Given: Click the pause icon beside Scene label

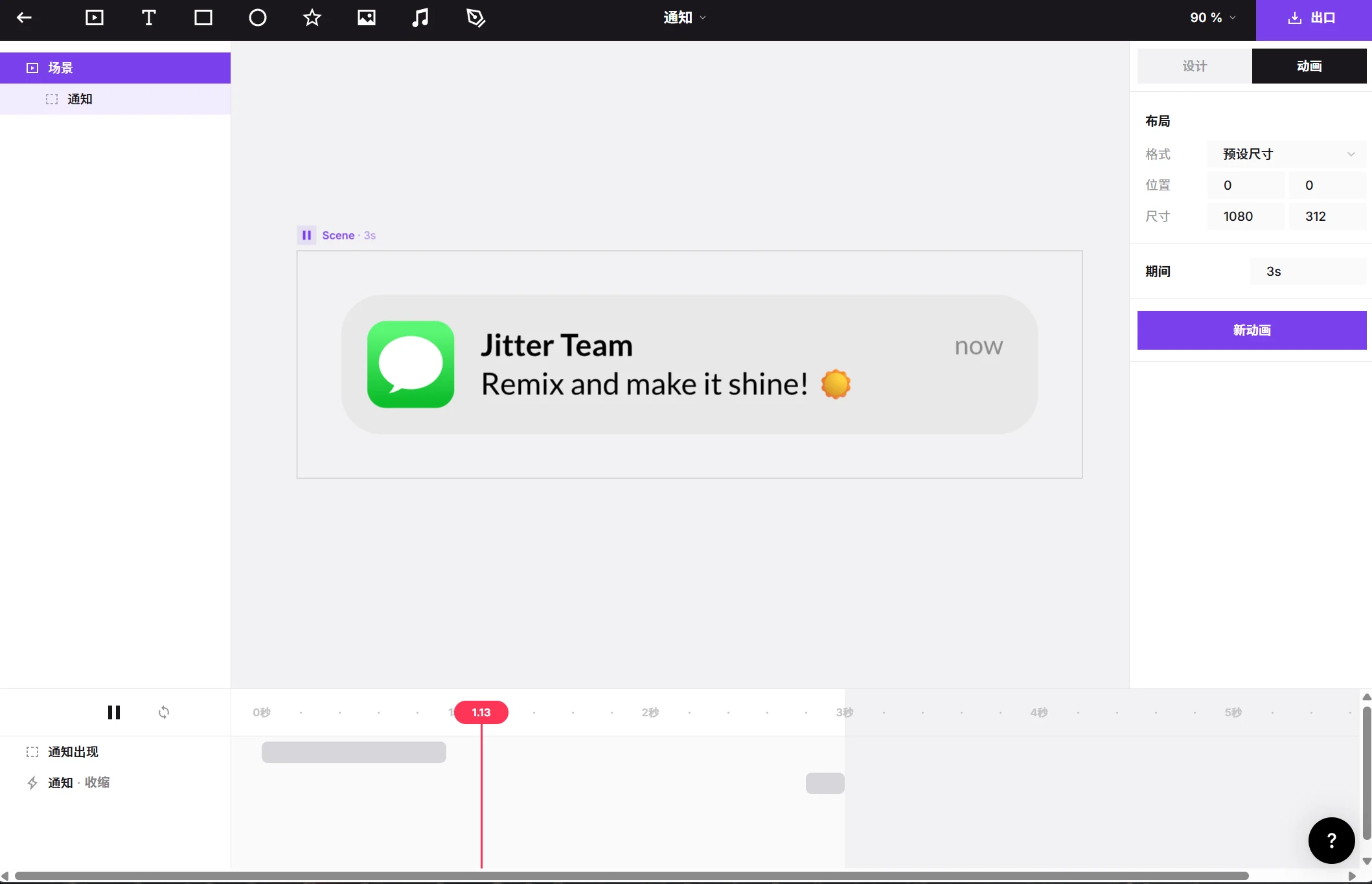Looking at the screenshot, I should click(306, 235).
